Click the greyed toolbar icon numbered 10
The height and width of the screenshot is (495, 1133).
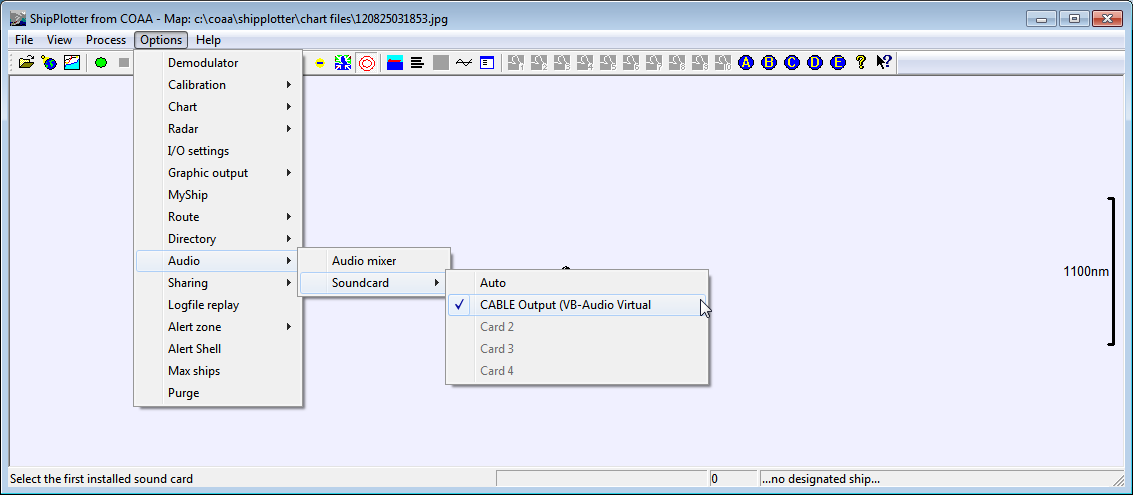(723, 63)
